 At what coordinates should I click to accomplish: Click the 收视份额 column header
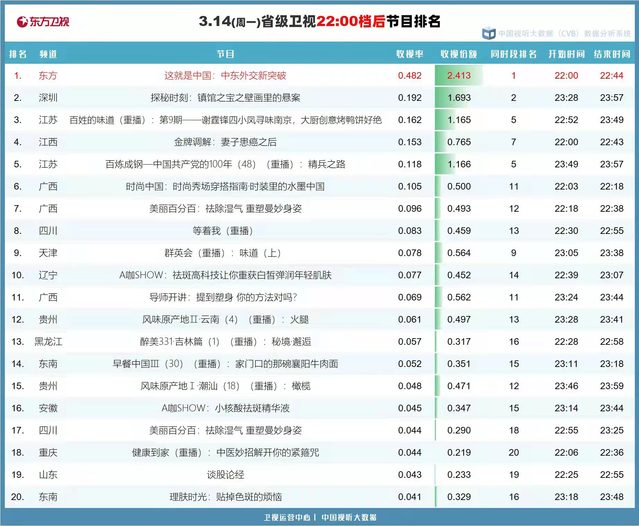click(459, 54)
